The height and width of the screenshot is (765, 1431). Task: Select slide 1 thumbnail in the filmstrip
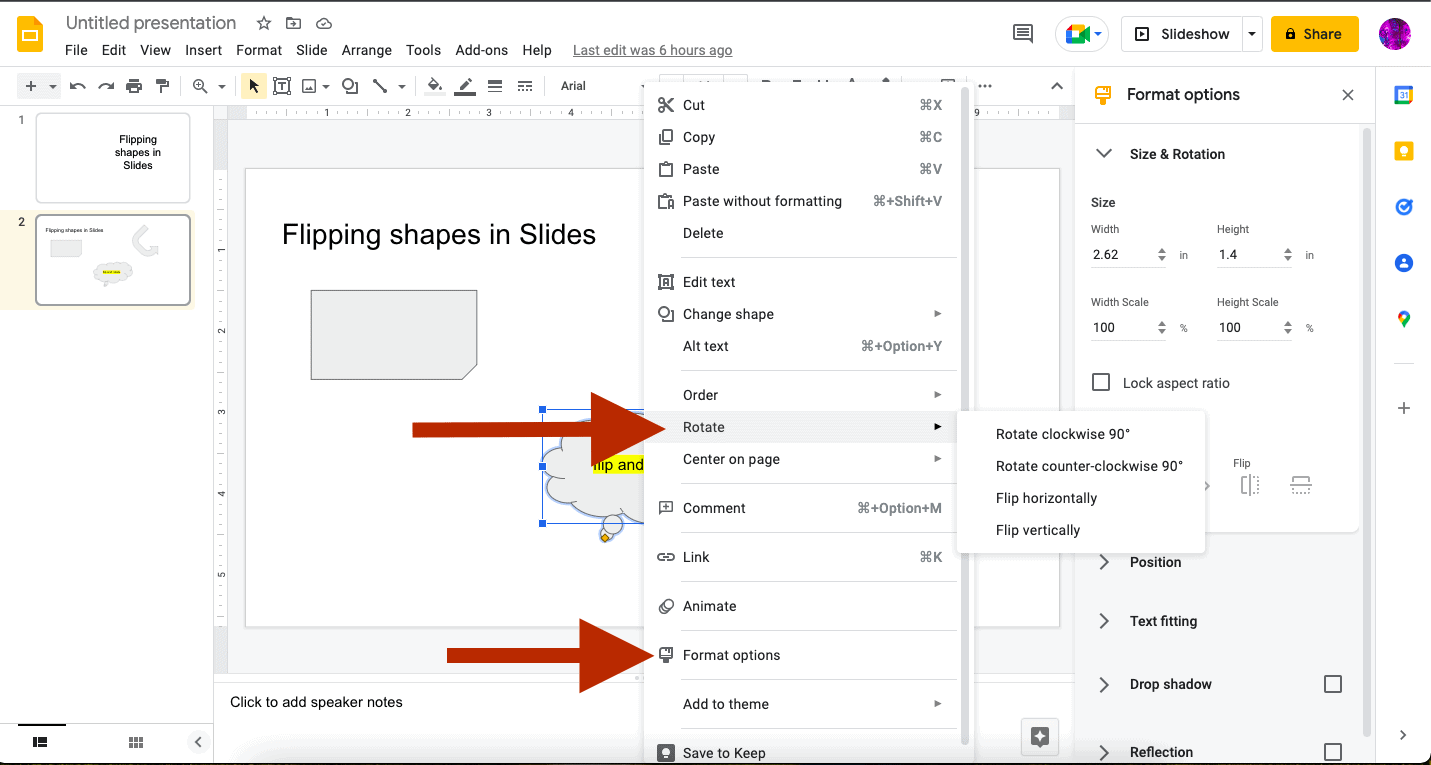112,157
